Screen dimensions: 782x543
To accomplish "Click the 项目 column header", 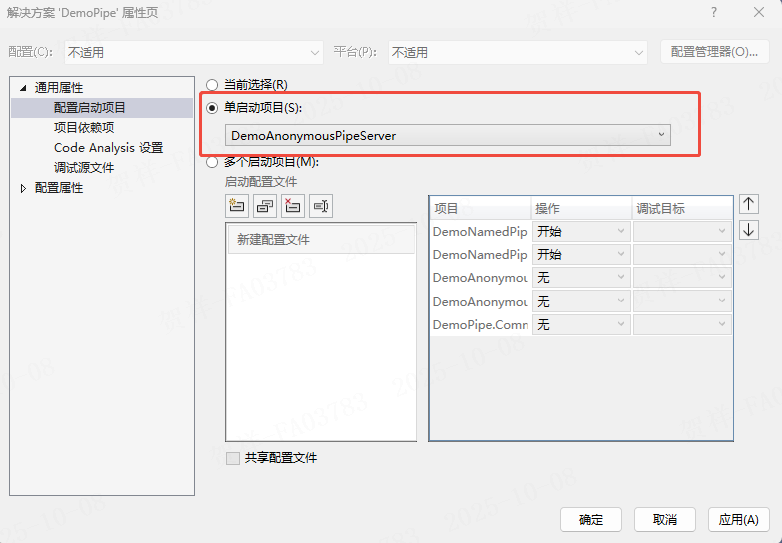I will [x=480, y=208].
